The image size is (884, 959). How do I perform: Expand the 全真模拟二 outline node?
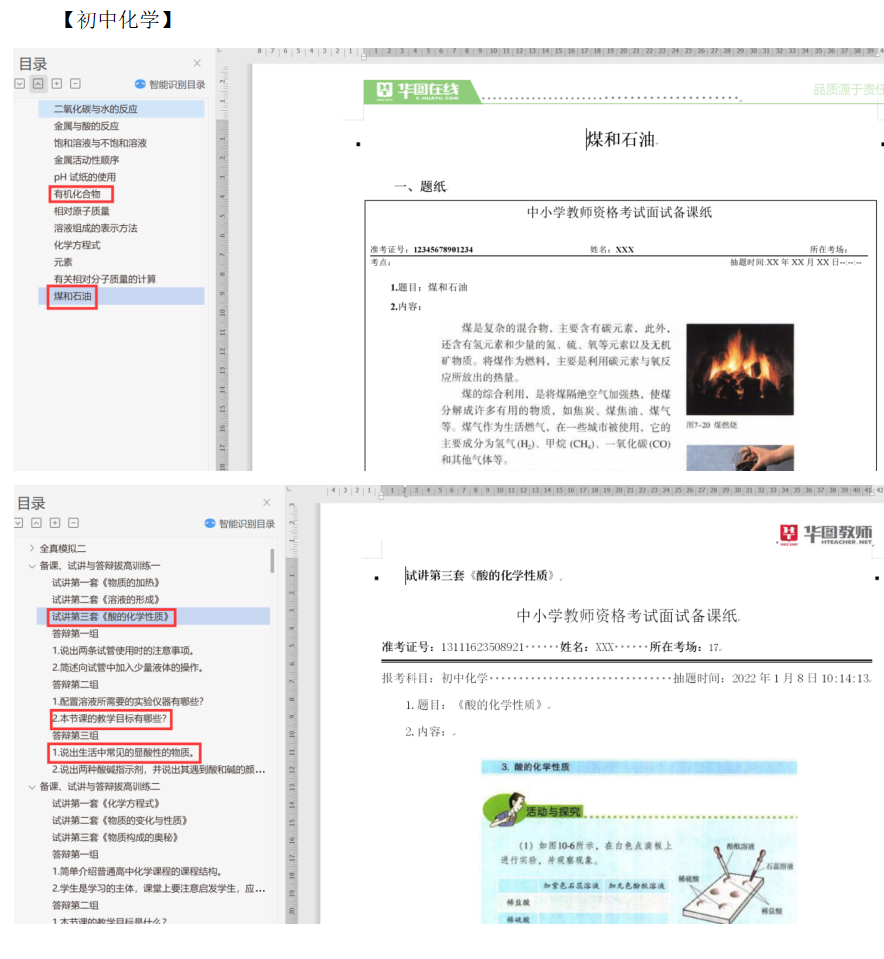click(x=32, y=549)
